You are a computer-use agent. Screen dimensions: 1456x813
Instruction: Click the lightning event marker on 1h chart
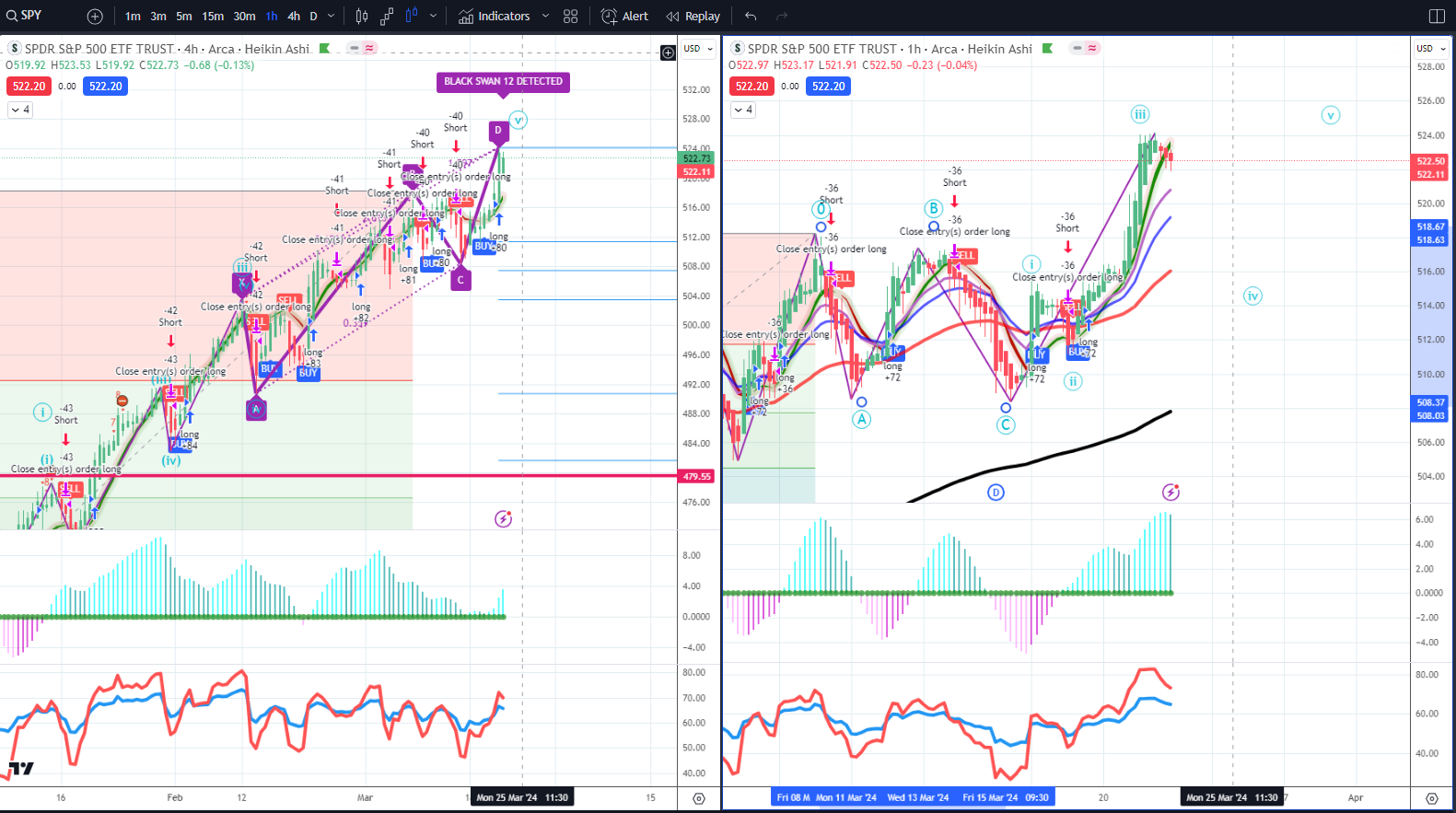point(1171,493)
